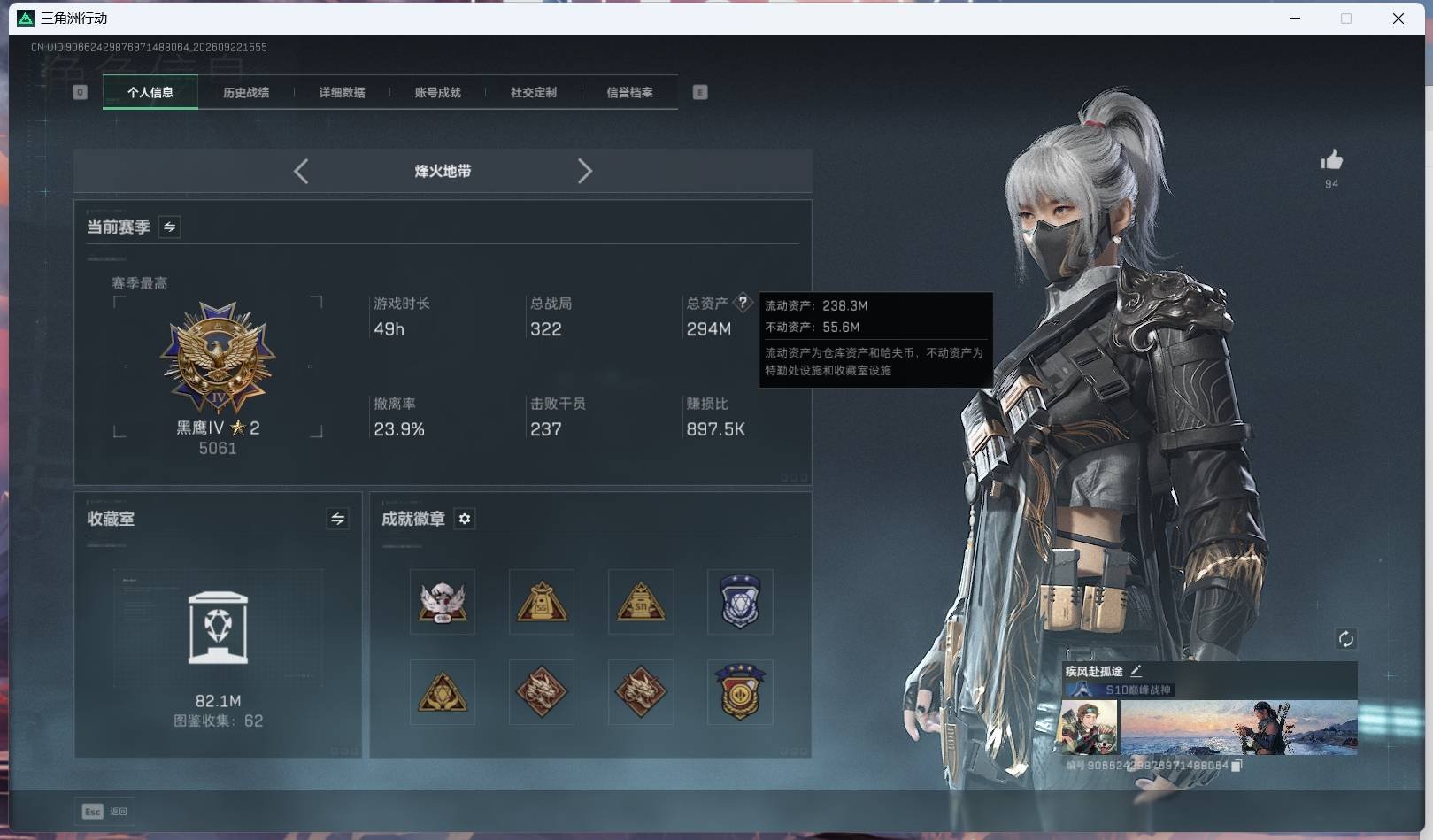Click the like count 94
This screenshot has height=840, width=1433.
(x=1332, y=184)
